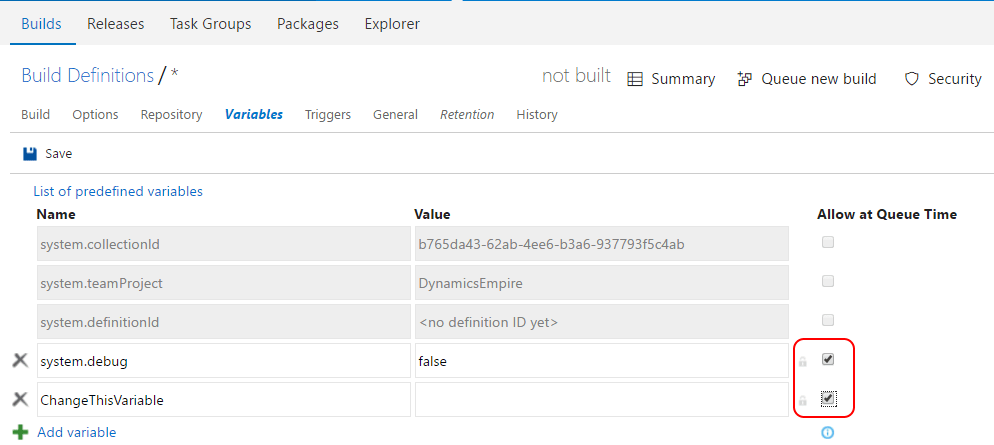
Task: Click the system.debug value field
Action: point(600,361)
